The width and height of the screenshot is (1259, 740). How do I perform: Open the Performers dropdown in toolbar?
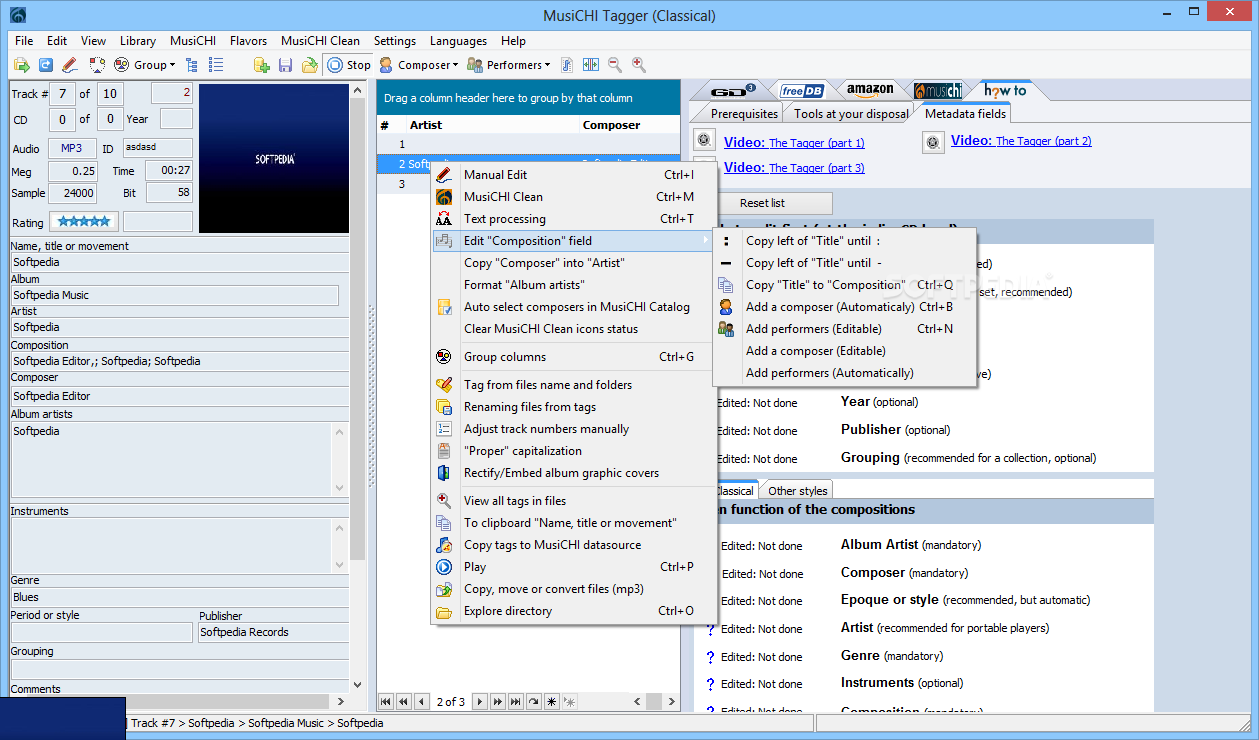click(509, 65)
